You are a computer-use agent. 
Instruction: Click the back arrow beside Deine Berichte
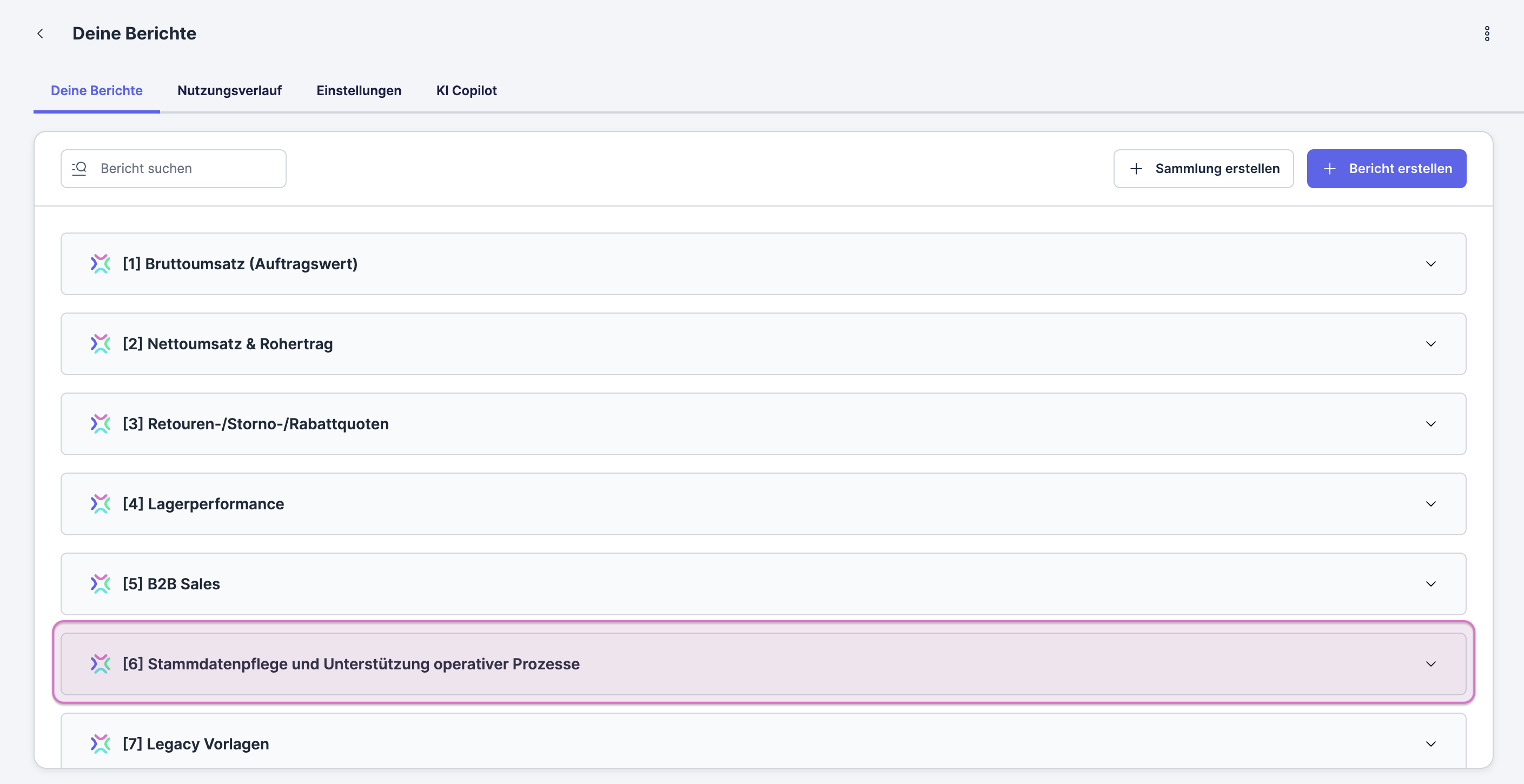point(40,34)
